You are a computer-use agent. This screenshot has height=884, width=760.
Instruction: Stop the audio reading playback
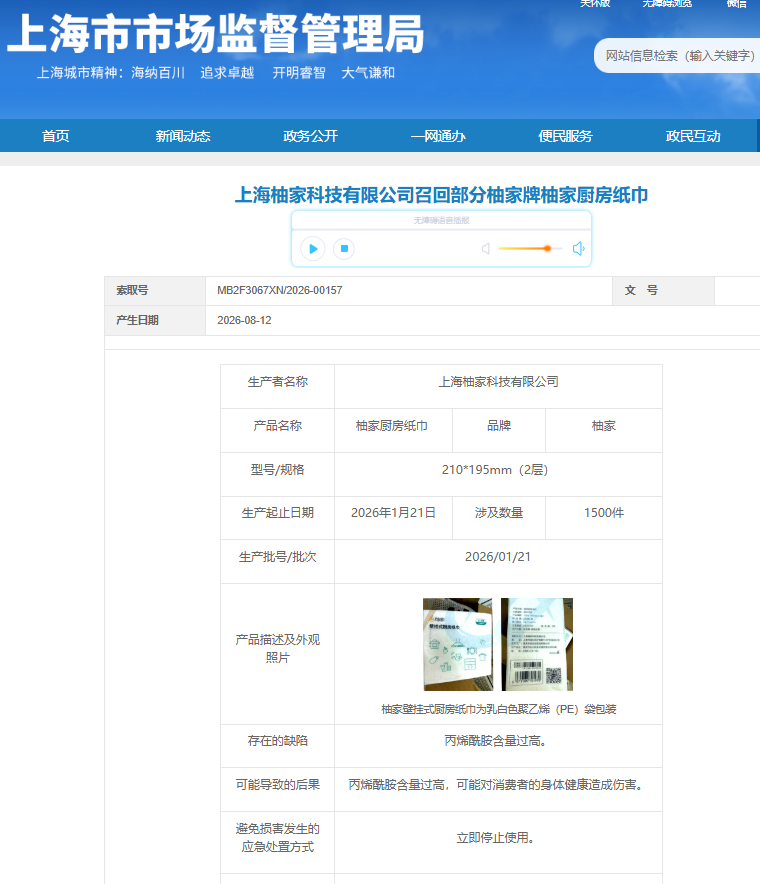[344, 249]
